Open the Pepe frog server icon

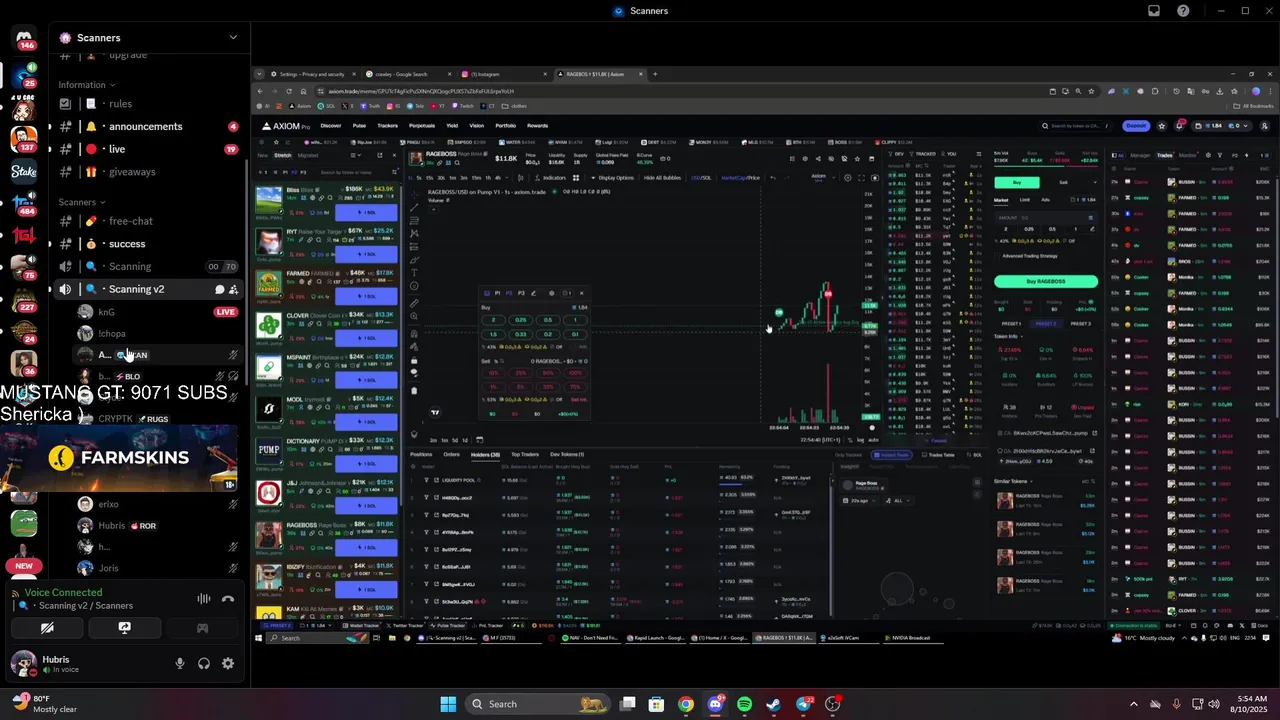point(24,523)
